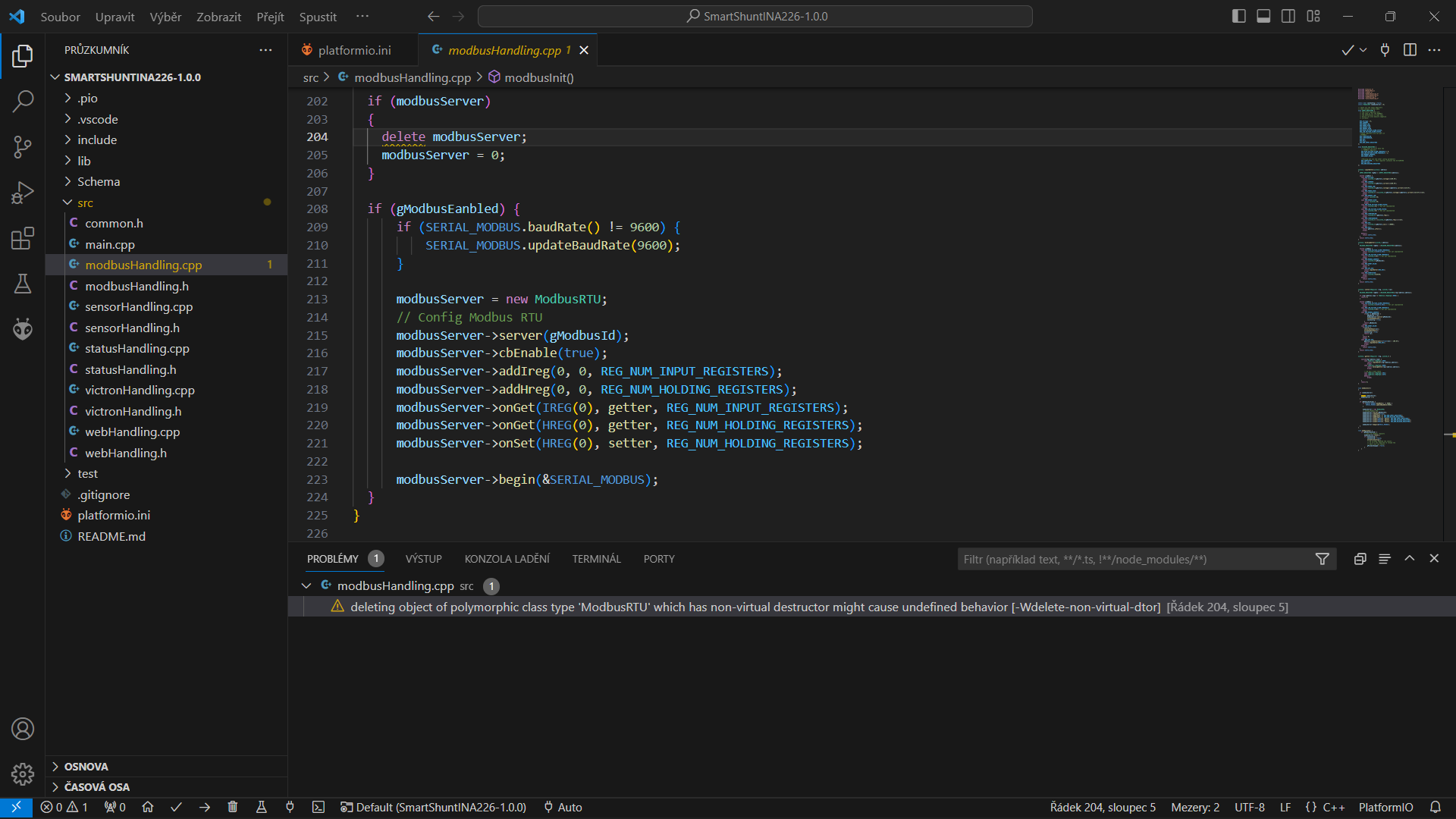Open the PlatformIO alien icon
This screenshot has height=819, width=1456.
(23, 328)
